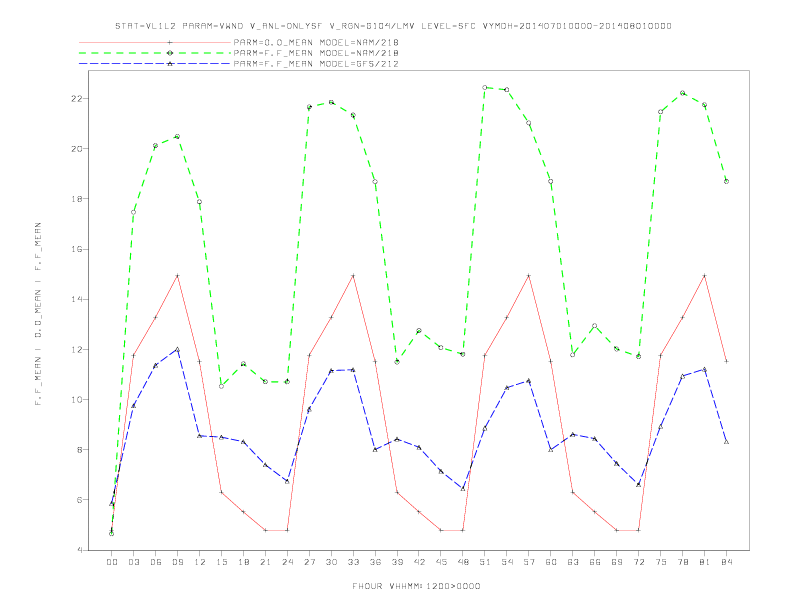Click x-axis tick label 27
Screen dimensions: 792x612
309,562
